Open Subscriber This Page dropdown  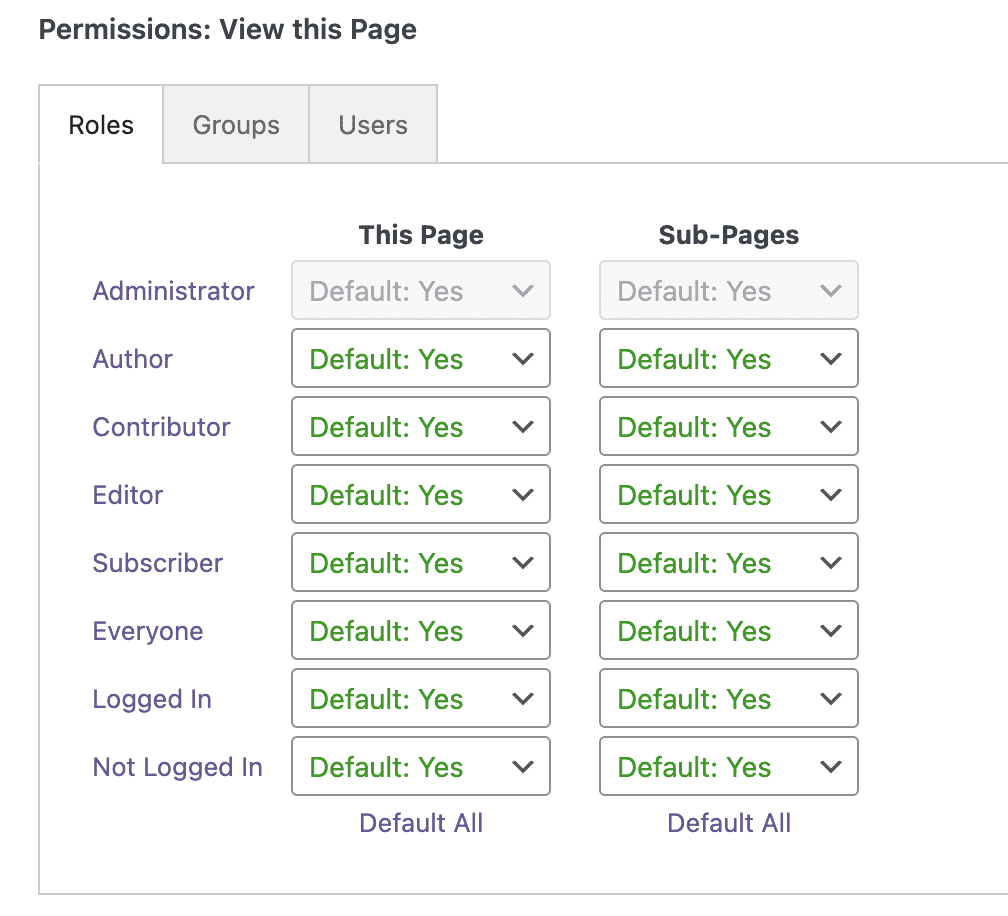point(421,563)
